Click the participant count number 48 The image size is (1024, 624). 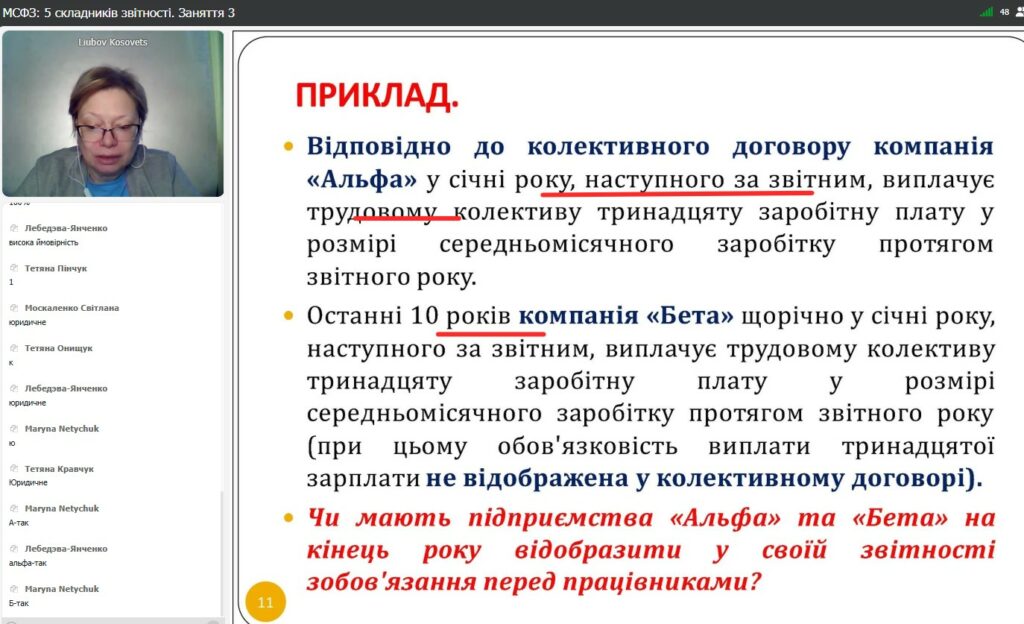[1004, 12]
